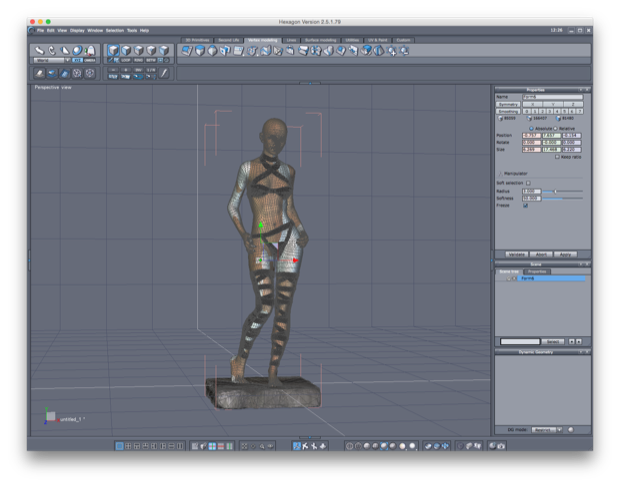Choose the highlighted Select Objects cube icon

[x=113, y=50]
